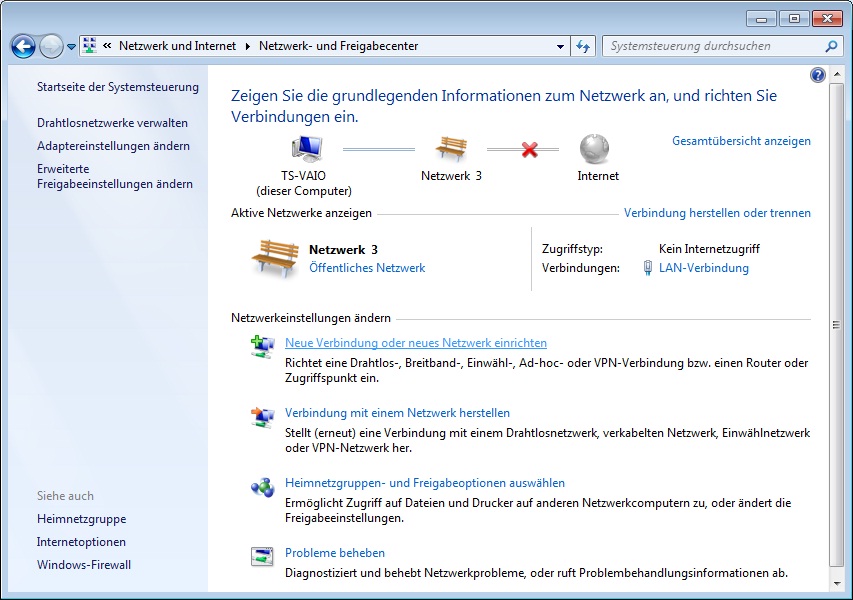
Task: Click the connect-to-network icon
Action: [x=263, y=417]
